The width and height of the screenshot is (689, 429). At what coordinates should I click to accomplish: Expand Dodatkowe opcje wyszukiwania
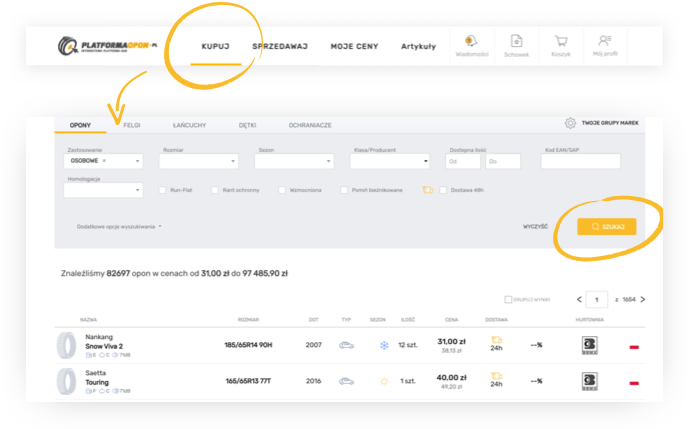(x=119, y=227)
